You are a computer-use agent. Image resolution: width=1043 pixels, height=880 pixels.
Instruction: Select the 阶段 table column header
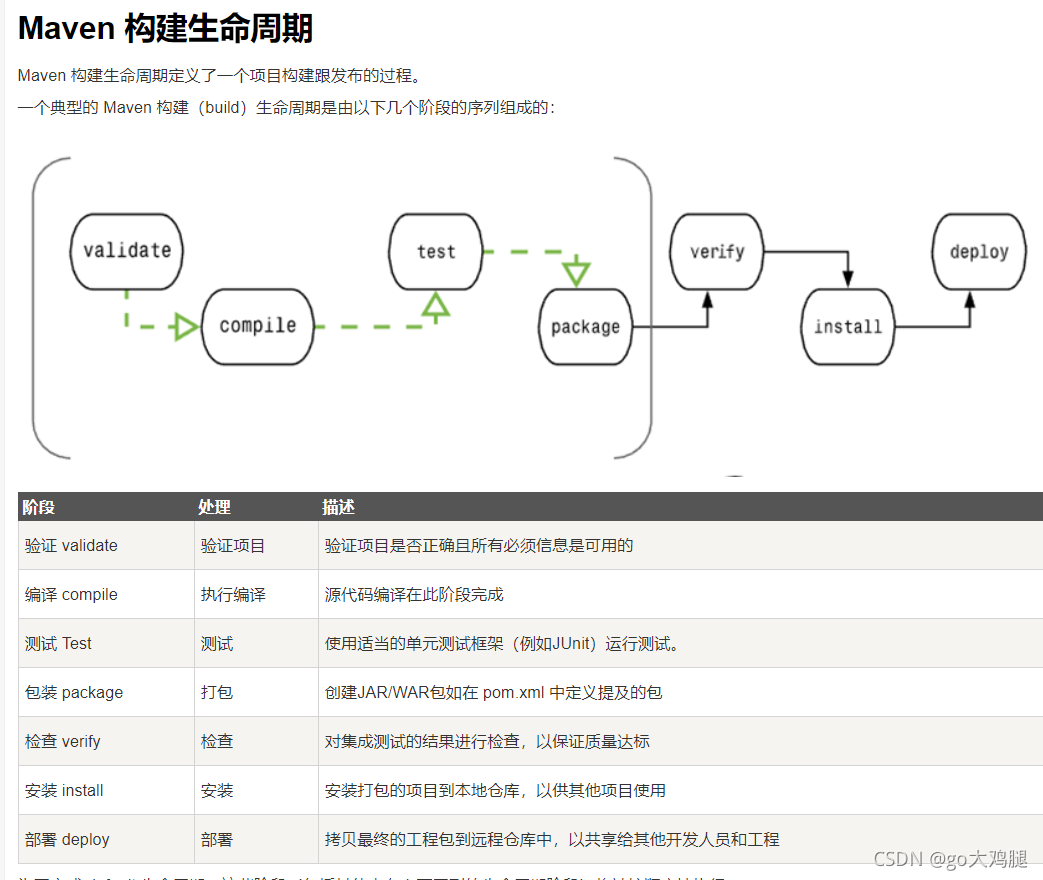coord(36,507)
